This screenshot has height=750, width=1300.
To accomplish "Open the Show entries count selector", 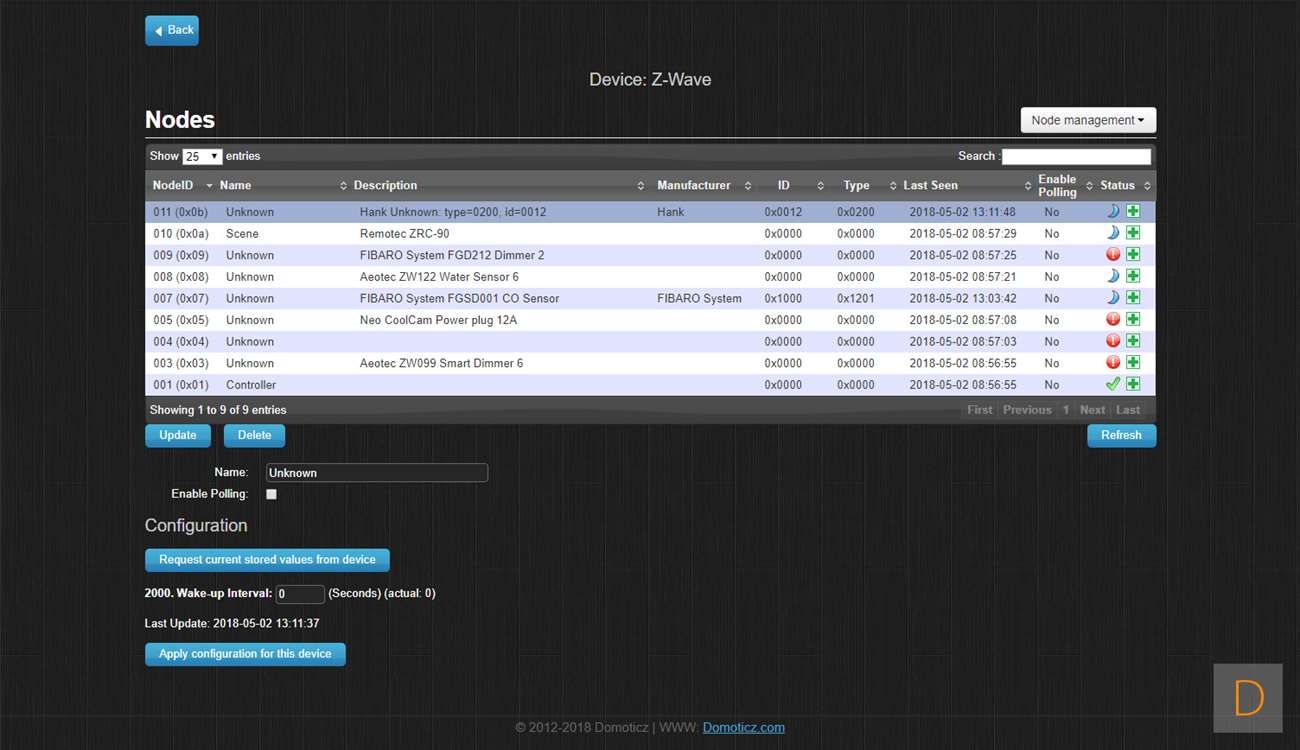I will (x=202, y=157).
